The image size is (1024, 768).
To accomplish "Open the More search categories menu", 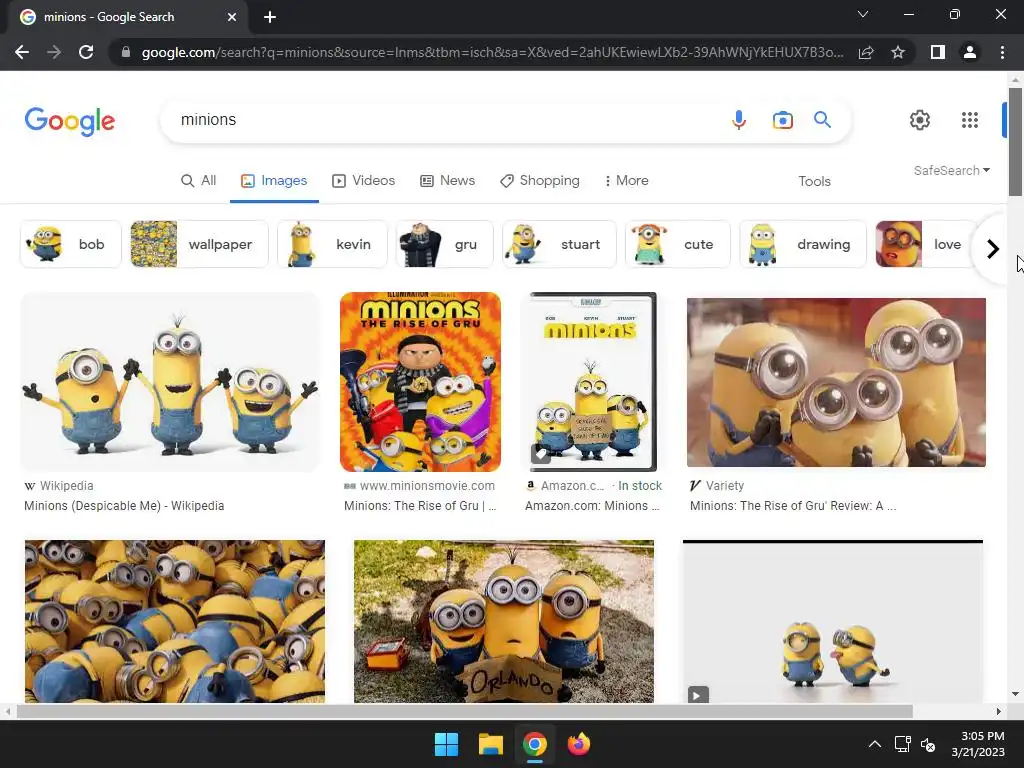I will (x=626, y=180).
